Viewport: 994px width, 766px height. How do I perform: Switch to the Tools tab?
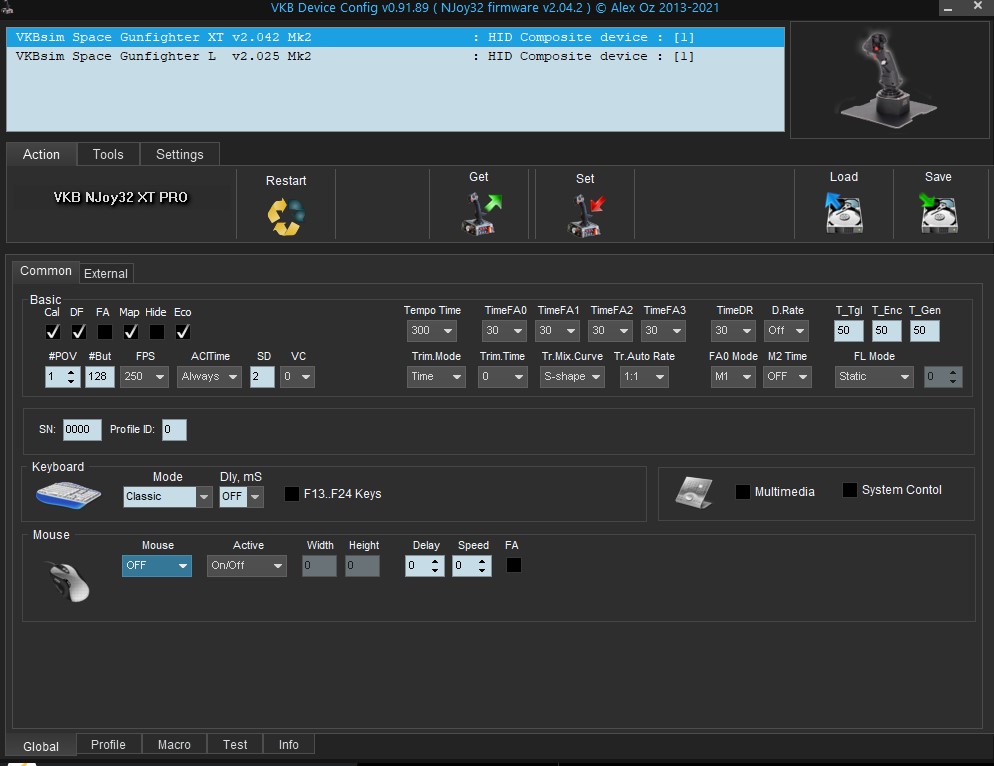[x=108, y=154]
